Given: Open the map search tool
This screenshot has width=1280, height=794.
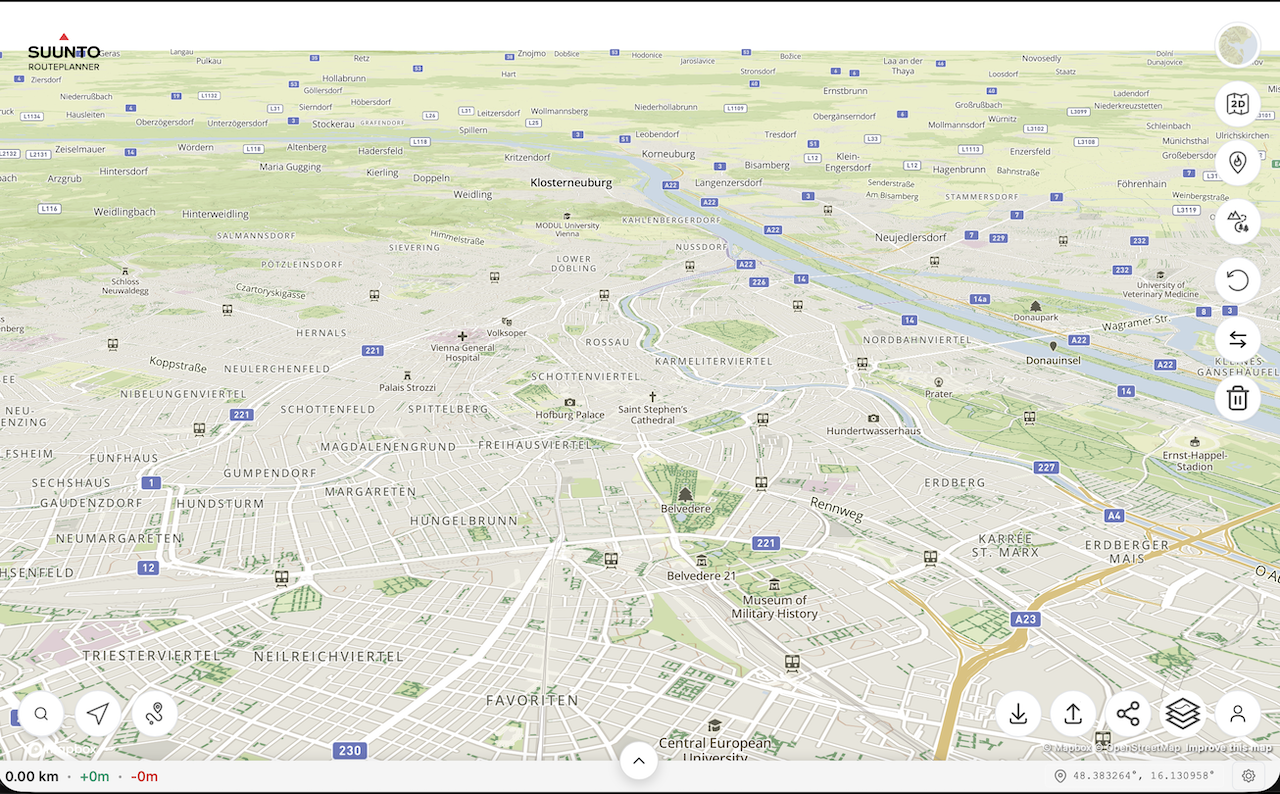Looking at the screenshot, I should (x=41, y=713).
